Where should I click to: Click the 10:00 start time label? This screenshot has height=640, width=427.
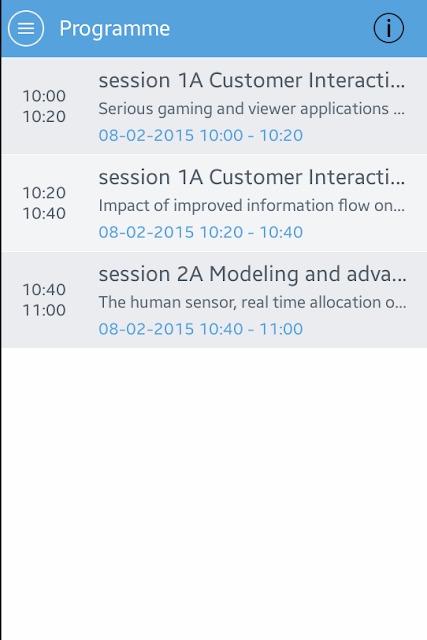point(44,96)
